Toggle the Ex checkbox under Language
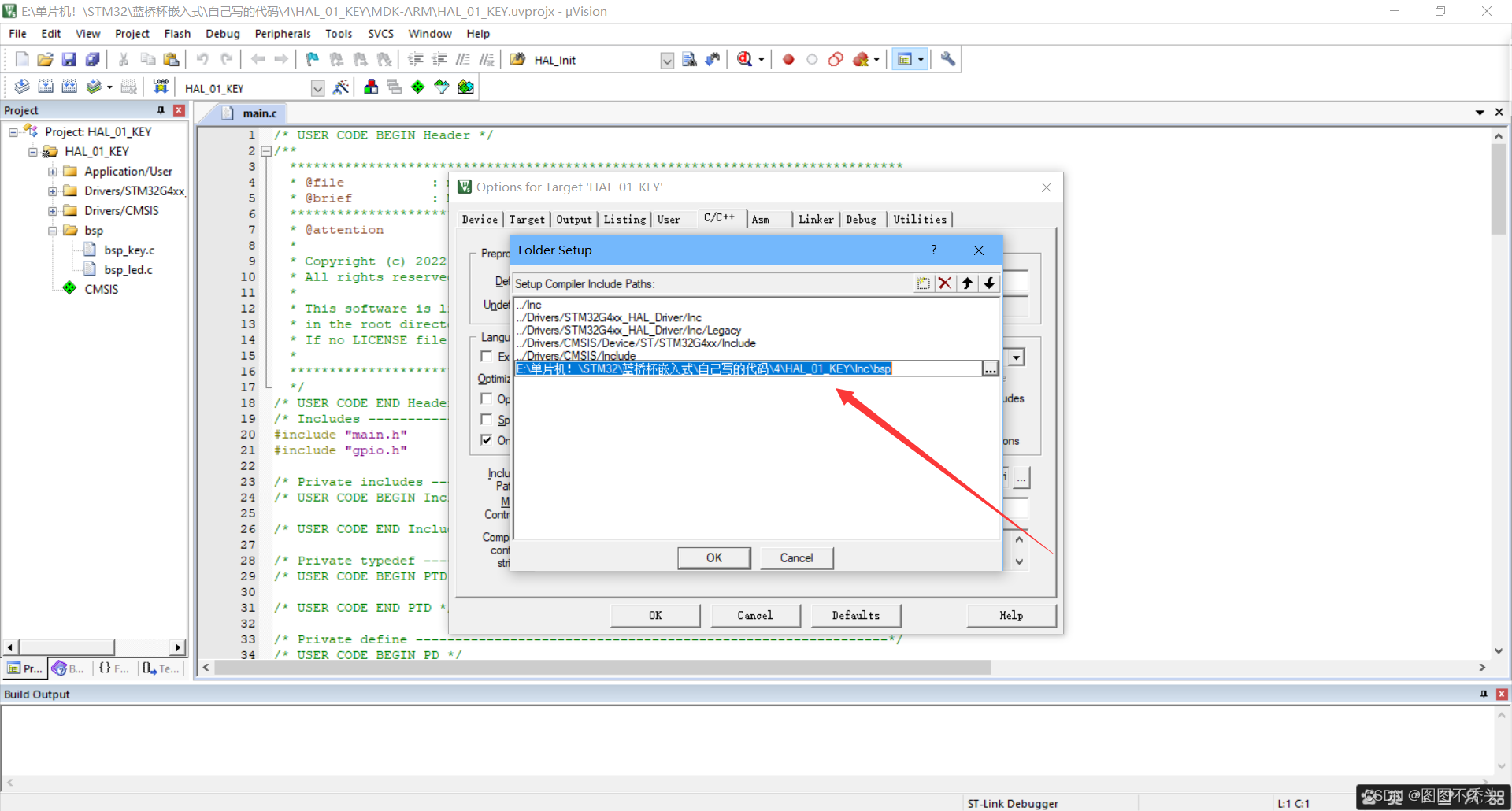 tap(486, 357)
